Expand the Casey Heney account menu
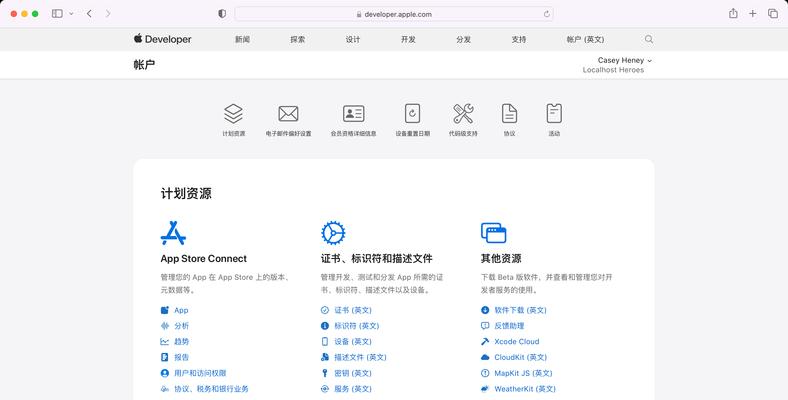 coord(625,60)
